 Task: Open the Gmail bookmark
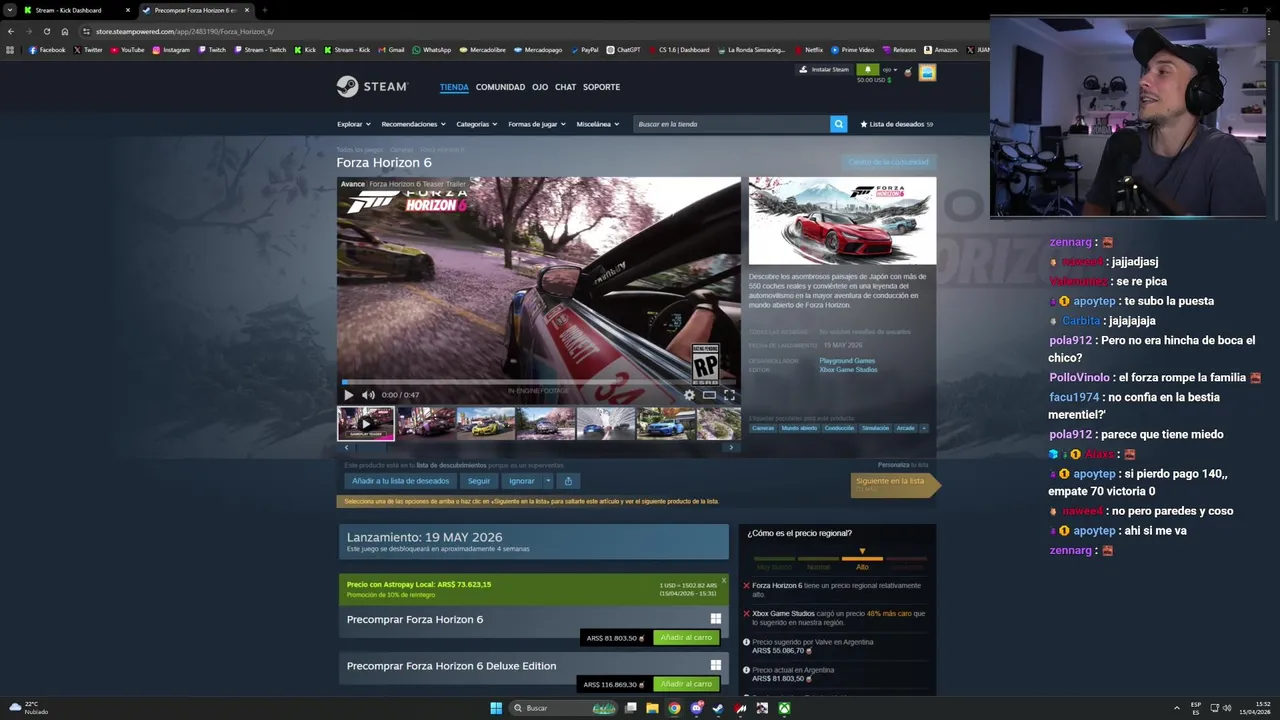pos(391,50)
